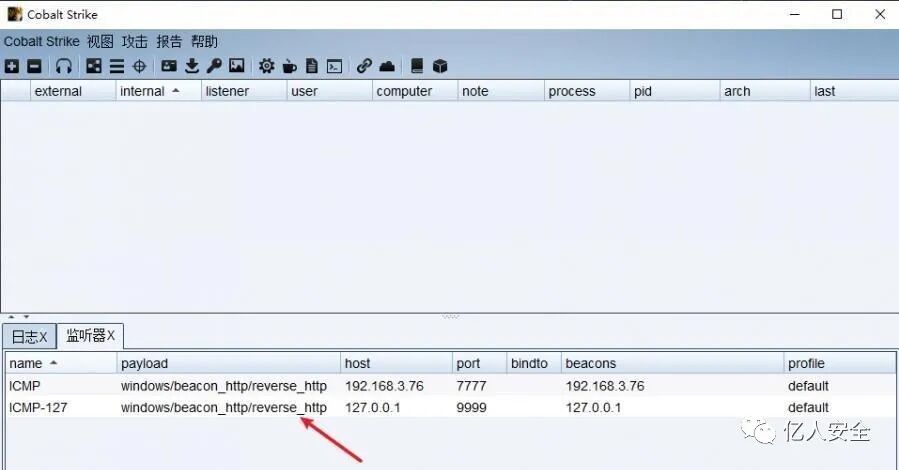The image size is (899, 470).
Task: Open help via the book icon
Action: click(x=417, y=66)
